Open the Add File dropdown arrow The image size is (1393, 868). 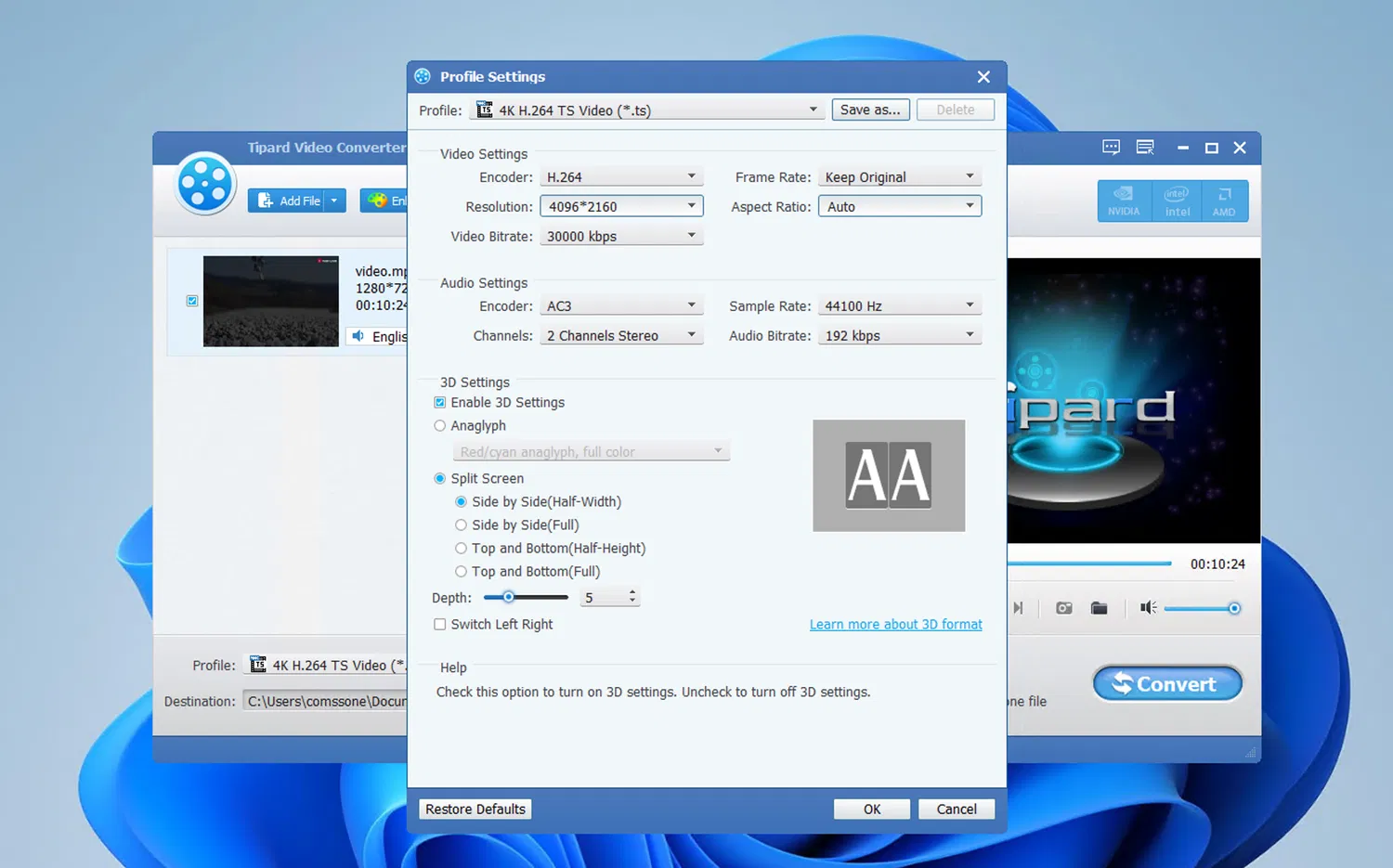coord(335,201)
